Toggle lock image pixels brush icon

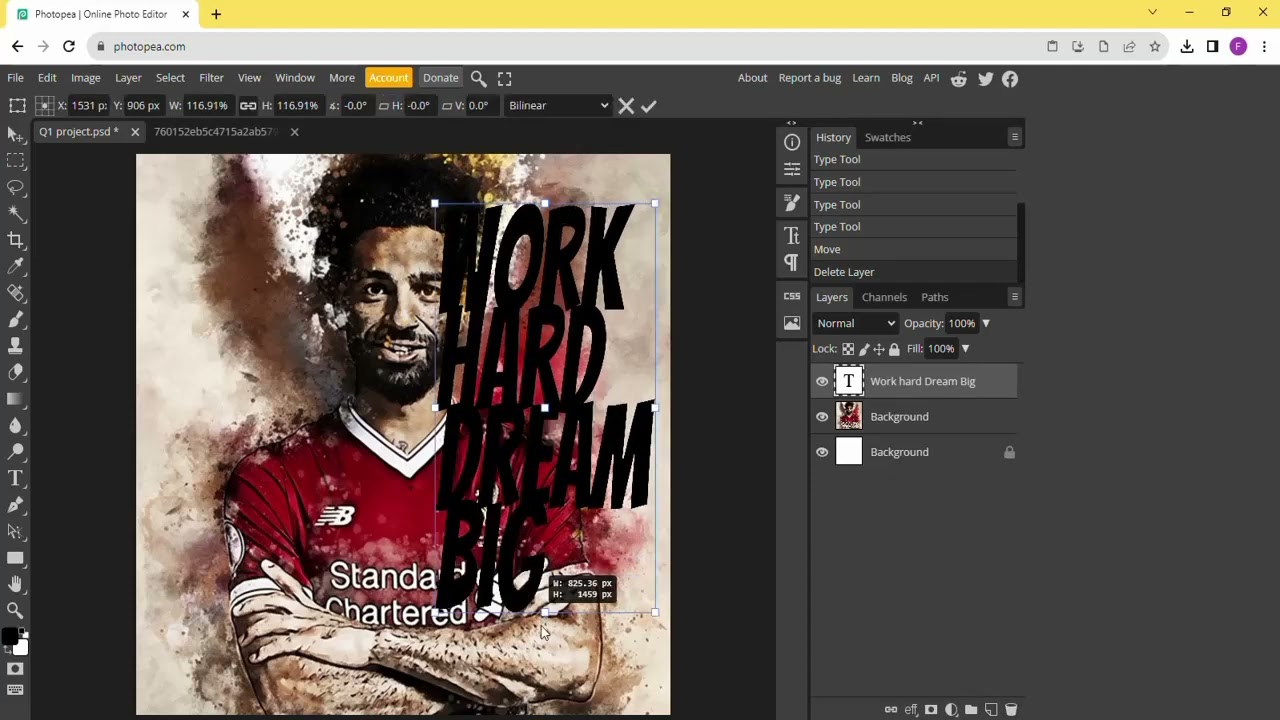[864, 349]
